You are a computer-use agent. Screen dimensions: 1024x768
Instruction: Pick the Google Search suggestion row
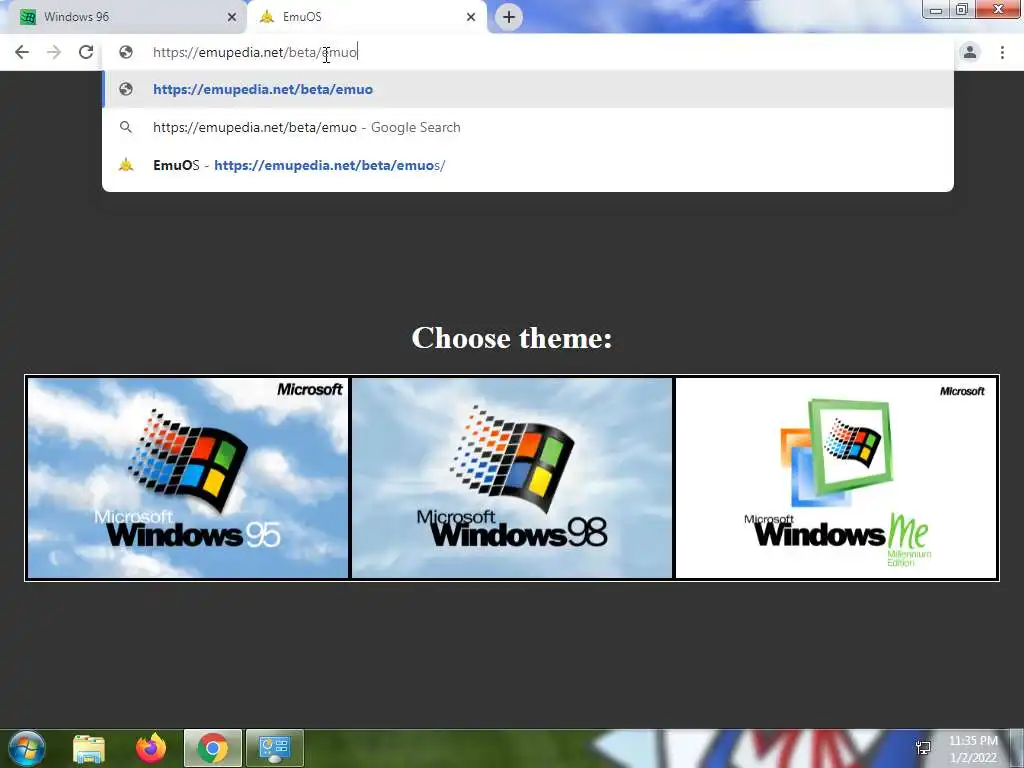[x=528, y=127]
